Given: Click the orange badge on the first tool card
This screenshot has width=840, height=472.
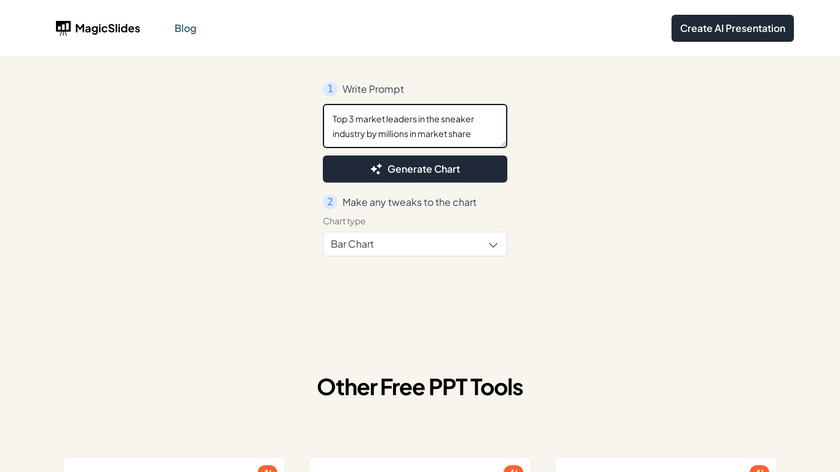Looking at the screenshot, I should 267,469.
